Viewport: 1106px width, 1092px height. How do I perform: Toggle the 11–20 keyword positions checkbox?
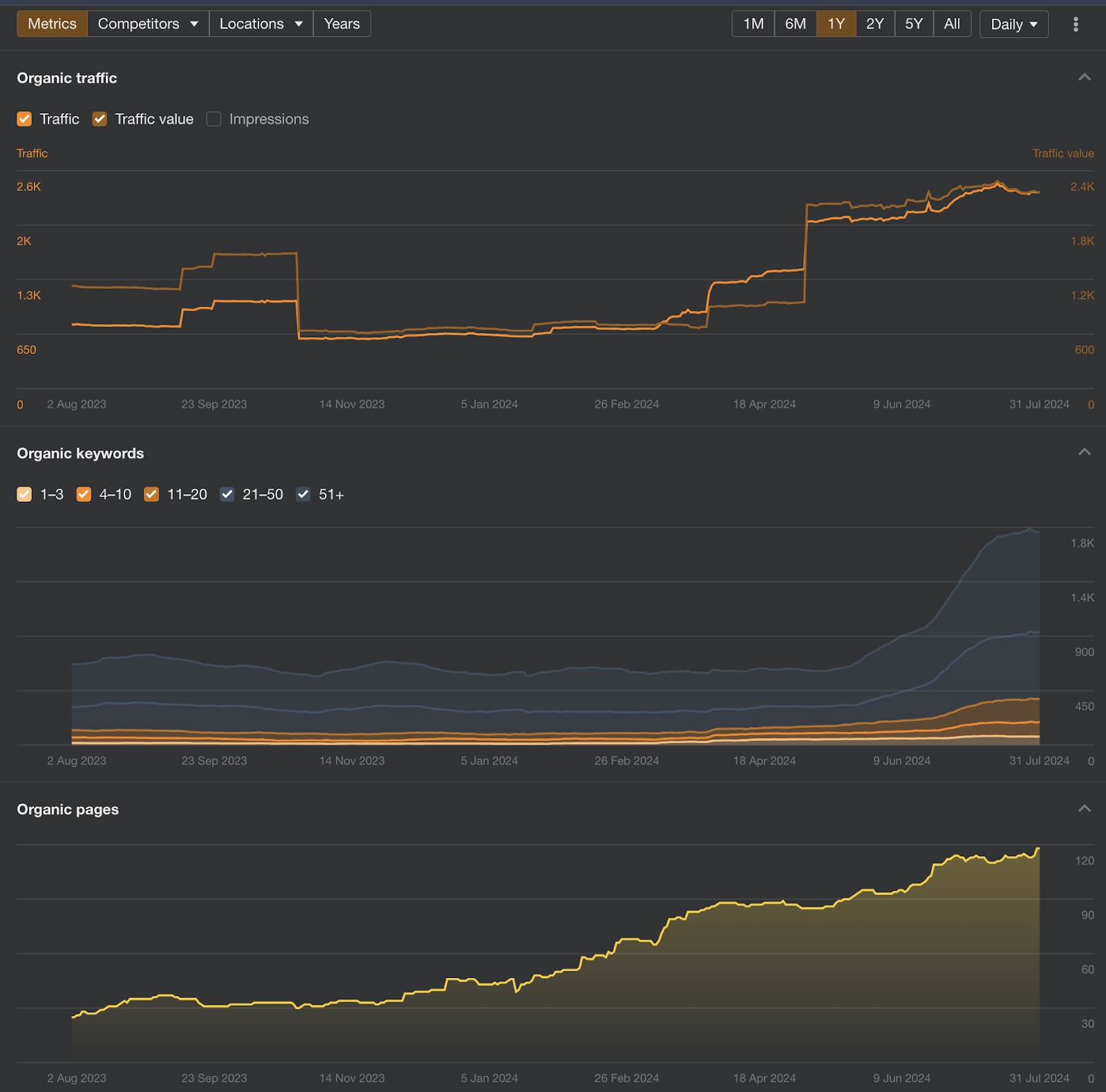coord(151,494)
